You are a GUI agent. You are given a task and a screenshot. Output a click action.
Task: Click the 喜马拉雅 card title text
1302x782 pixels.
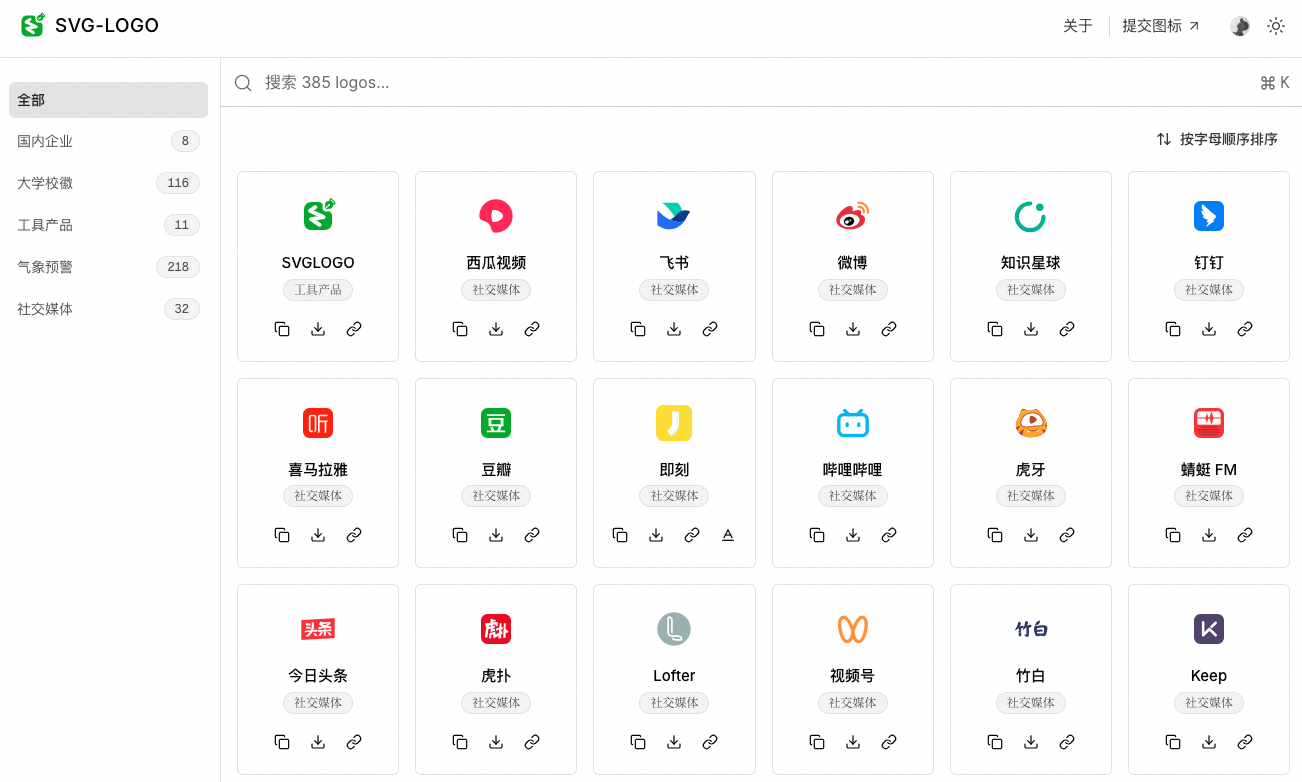318,470
